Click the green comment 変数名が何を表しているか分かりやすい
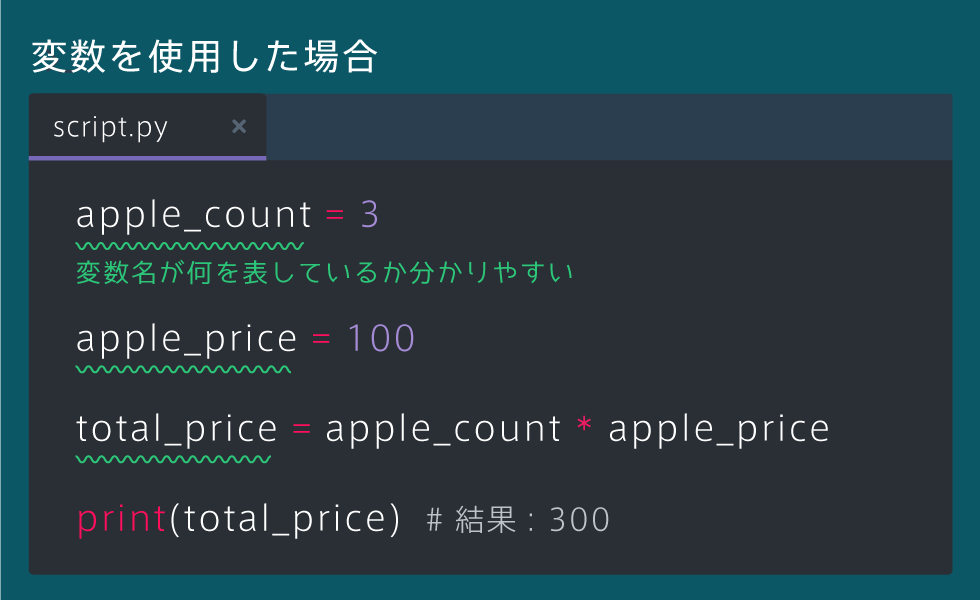Image resolution: width=980 pixels, height=600 pixels. coord(324,272)
